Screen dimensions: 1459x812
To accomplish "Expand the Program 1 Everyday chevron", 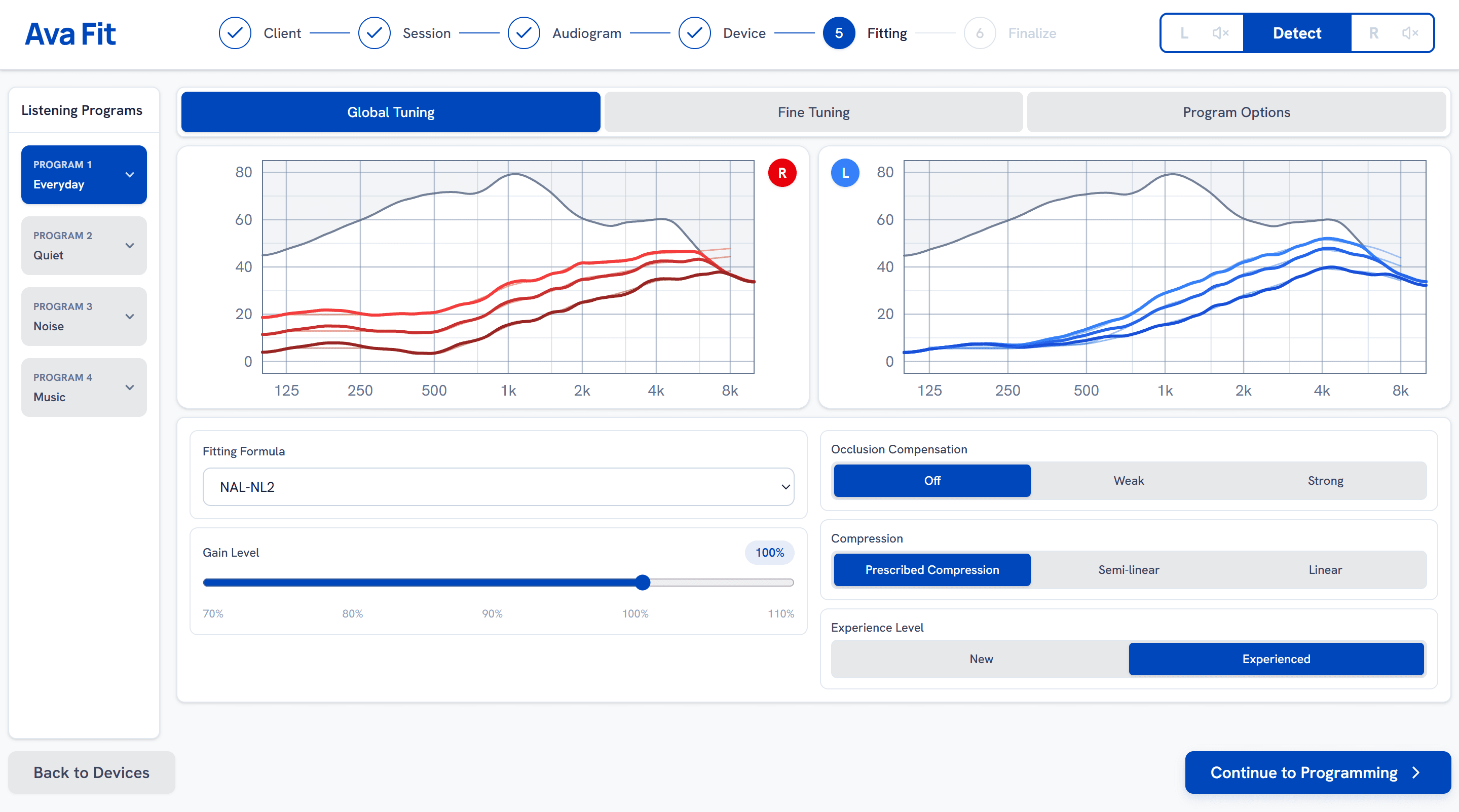I will coord(130,175).
